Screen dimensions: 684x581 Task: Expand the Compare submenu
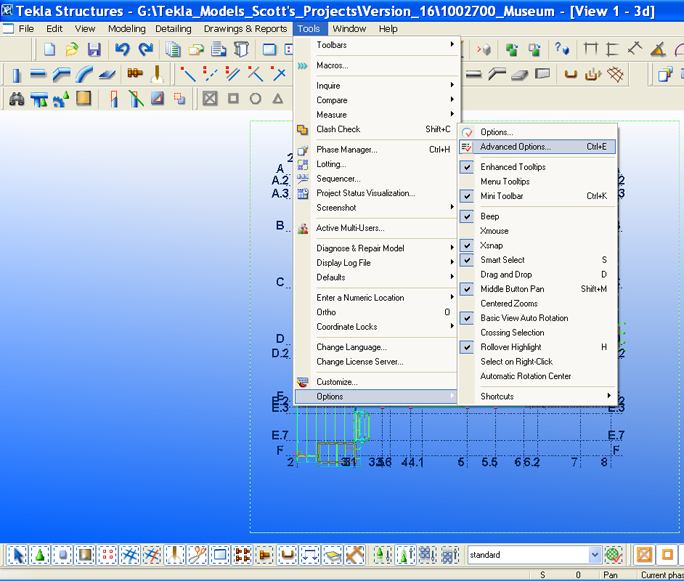(x=376, y=100)
